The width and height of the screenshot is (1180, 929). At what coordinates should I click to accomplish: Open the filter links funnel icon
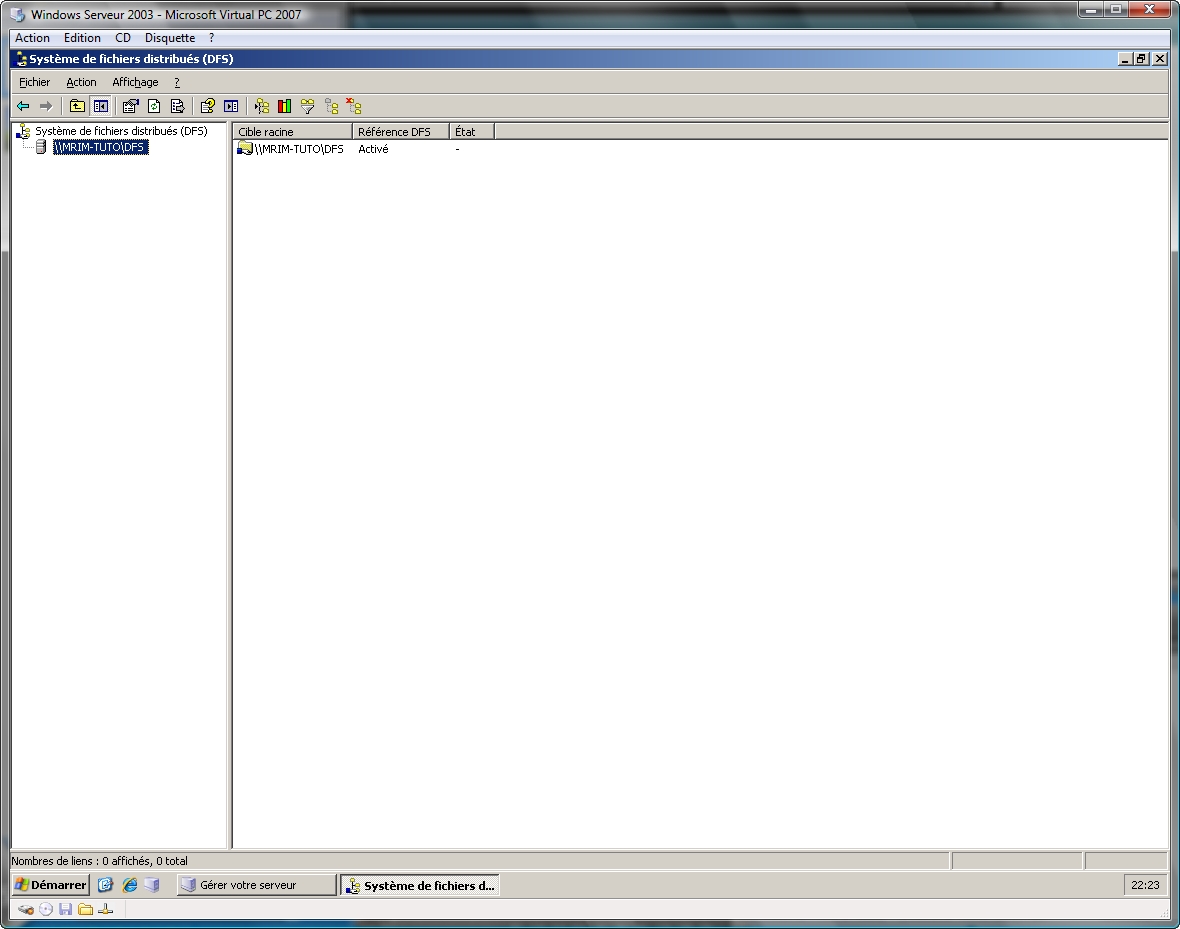point(308,106)
